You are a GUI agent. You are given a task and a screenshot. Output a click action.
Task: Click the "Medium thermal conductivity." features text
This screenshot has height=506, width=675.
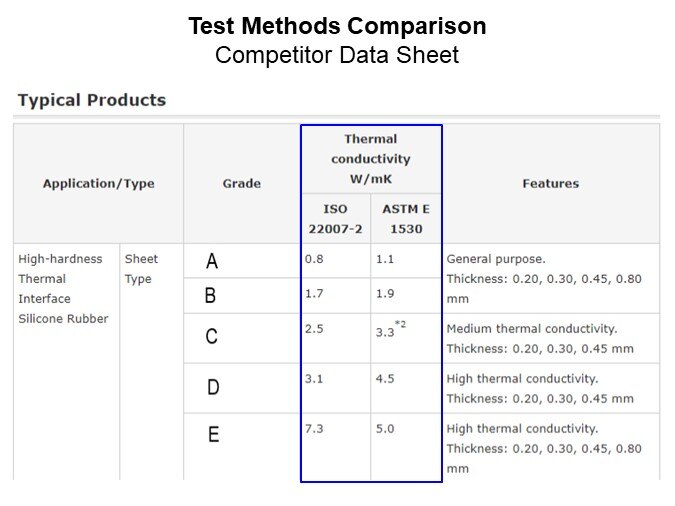[531, 329]
